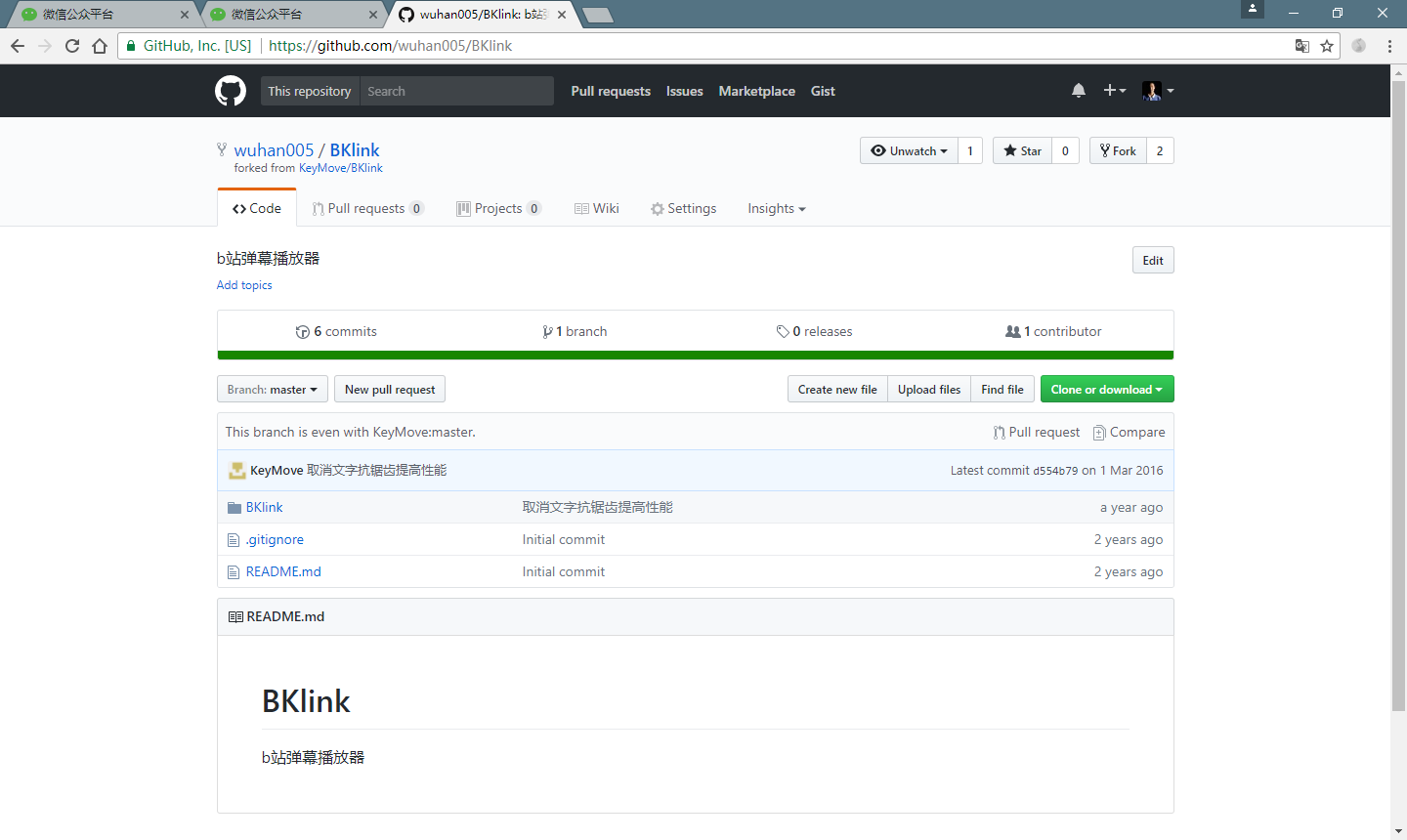Click the translate page icon
This screenshot has height=840, width=1407.
(x=1301, y=46)
